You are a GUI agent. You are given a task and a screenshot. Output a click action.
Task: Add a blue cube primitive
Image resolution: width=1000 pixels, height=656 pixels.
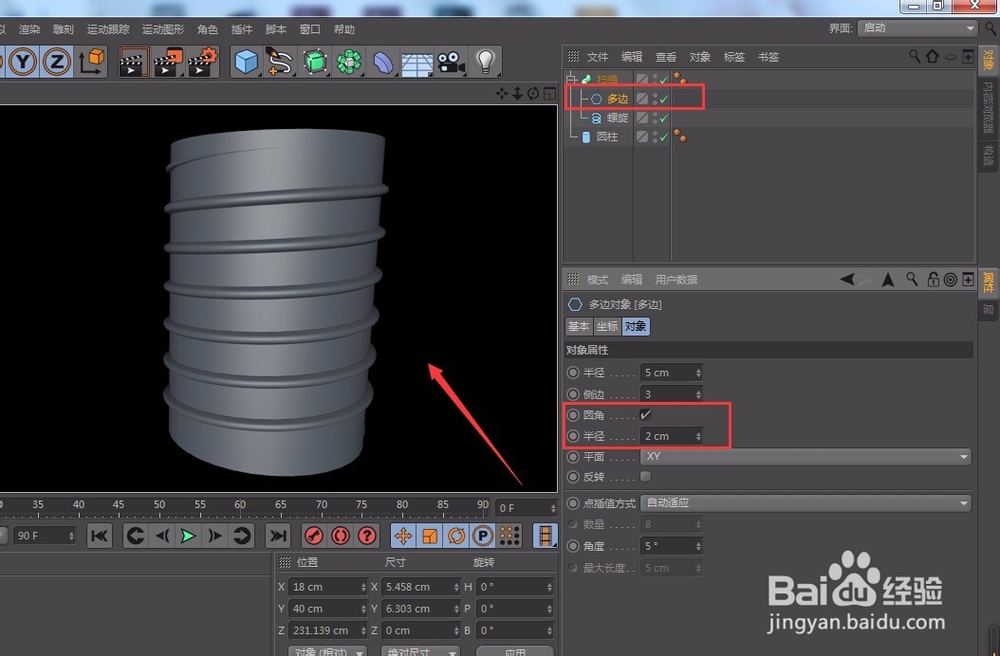(246, 62)
